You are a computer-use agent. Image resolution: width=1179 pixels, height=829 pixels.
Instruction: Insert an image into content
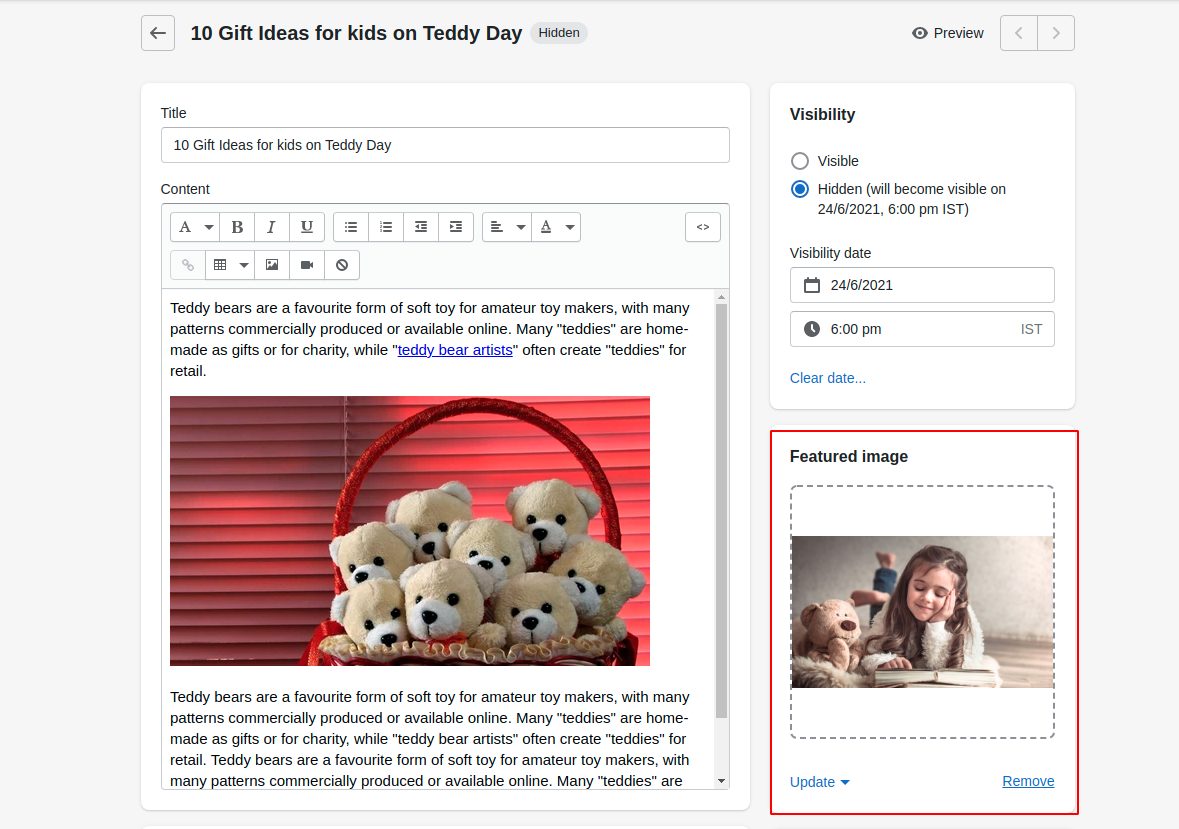pos(272,265)
